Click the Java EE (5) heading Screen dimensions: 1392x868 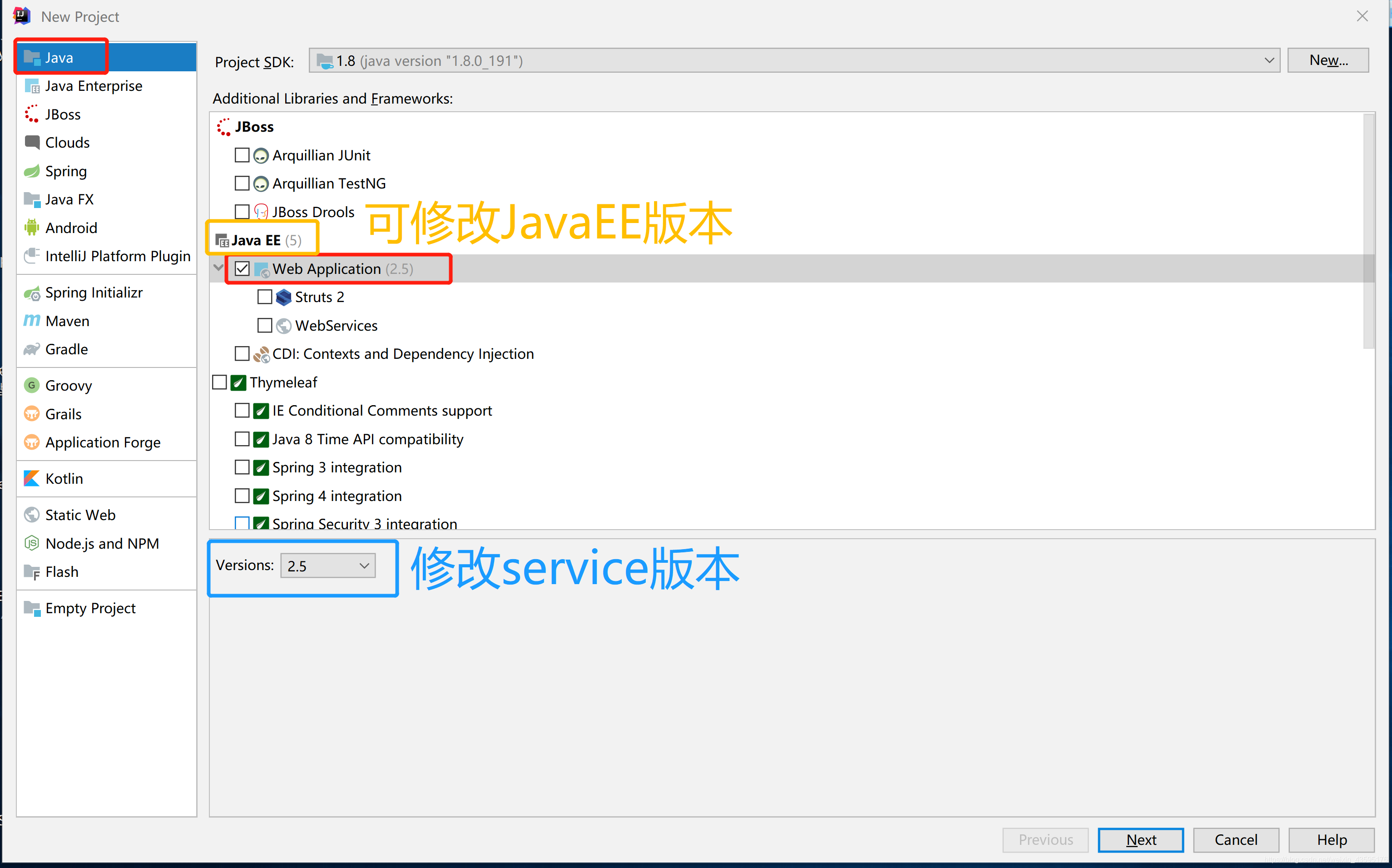(x=266, y=241)
